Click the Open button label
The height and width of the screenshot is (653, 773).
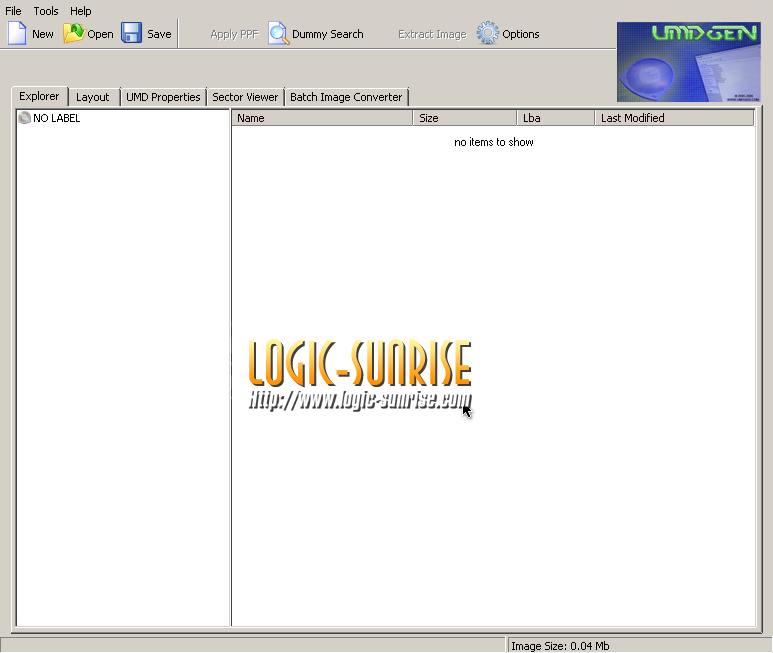tap(101, 34)
